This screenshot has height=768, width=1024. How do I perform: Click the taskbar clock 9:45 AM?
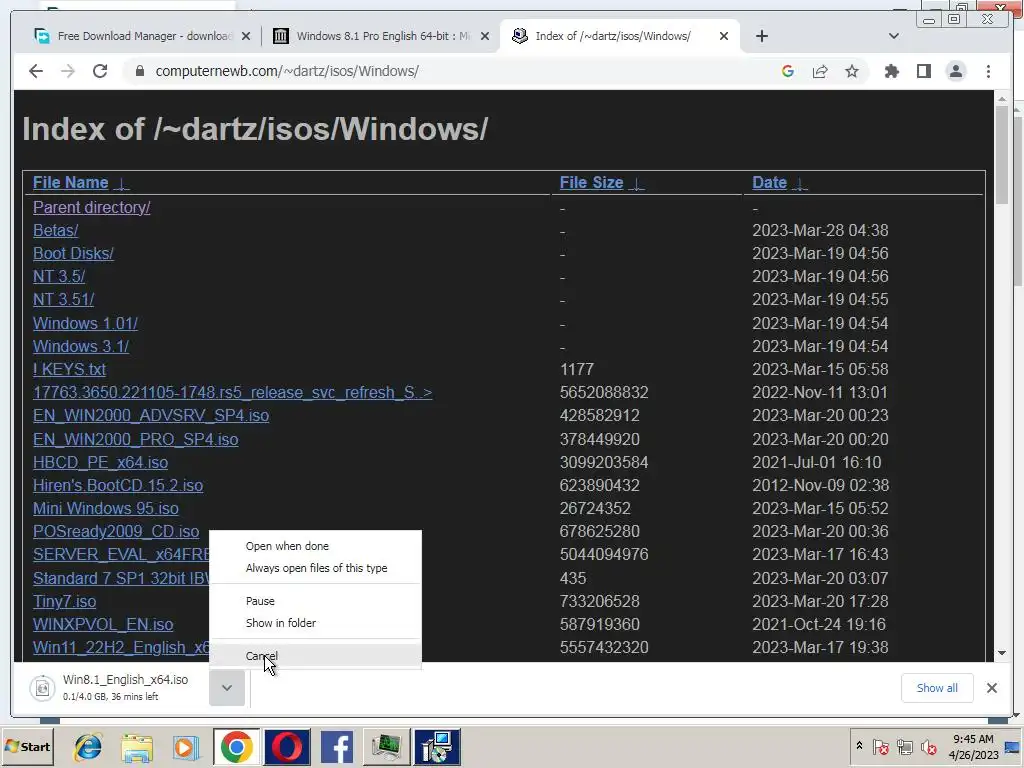tap(973, 739)
